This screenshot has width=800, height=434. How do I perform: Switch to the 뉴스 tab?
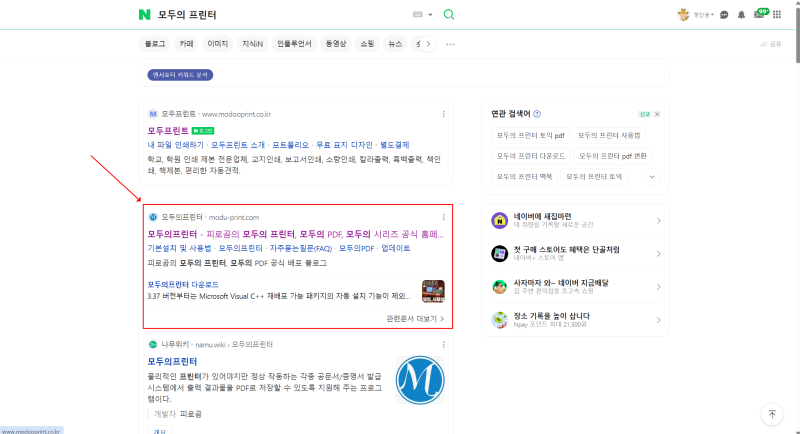point(395,44)
